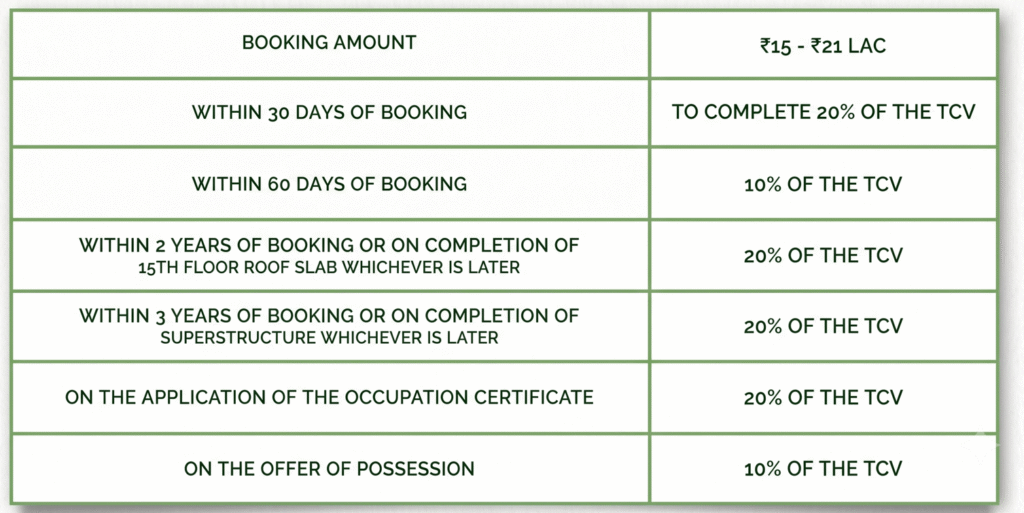Click WITHIN 2 YEARS OF BOOKING text line

[x=329, y=245]
